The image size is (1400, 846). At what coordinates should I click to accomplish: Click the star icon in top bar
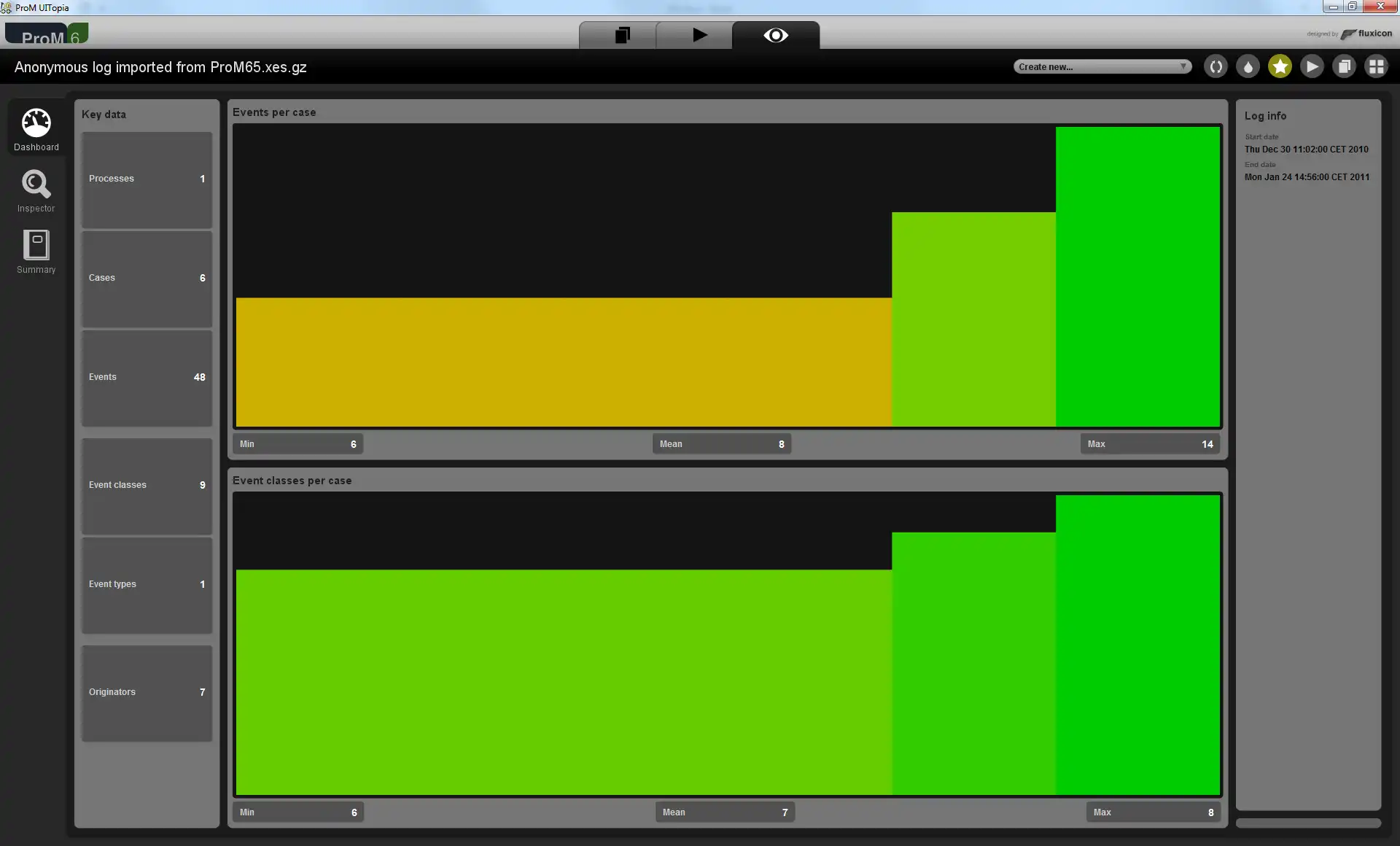point(1280,66)
